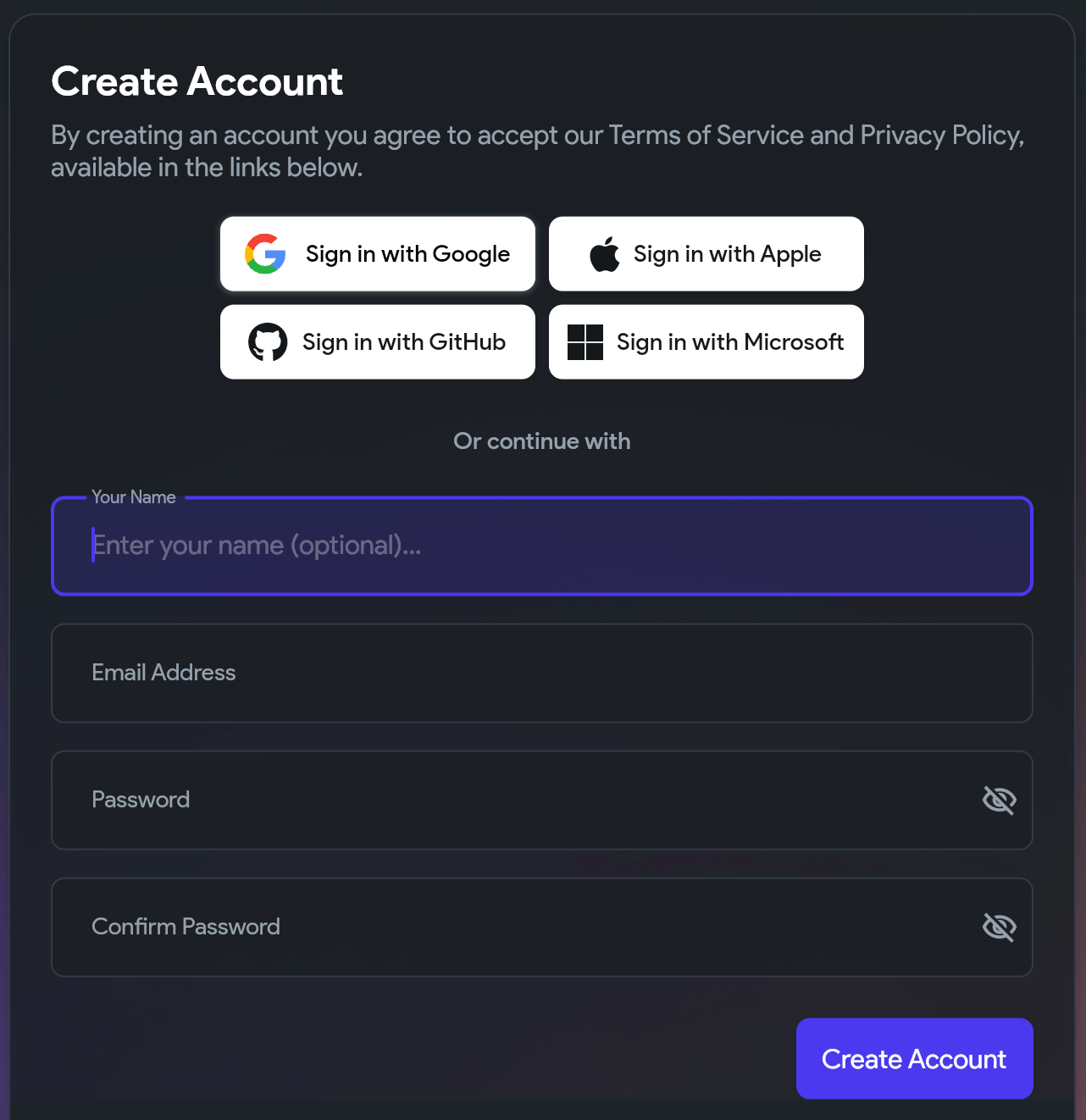The height and width of the screenshot is (1120, 1086).
Task: Show the Confirm Password field contents
Action: pyautogui.click(x=1000, y=927)
